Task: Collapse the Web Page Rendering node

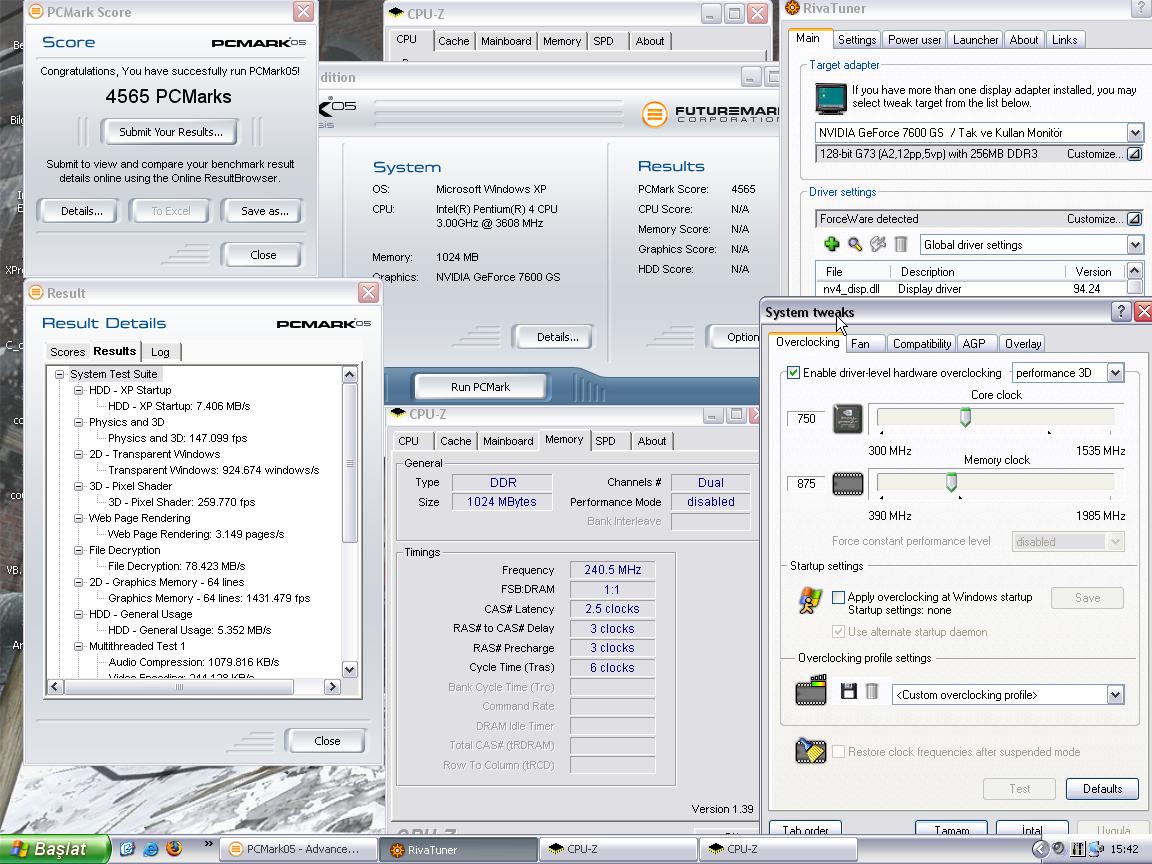Action: coord(79,518)
